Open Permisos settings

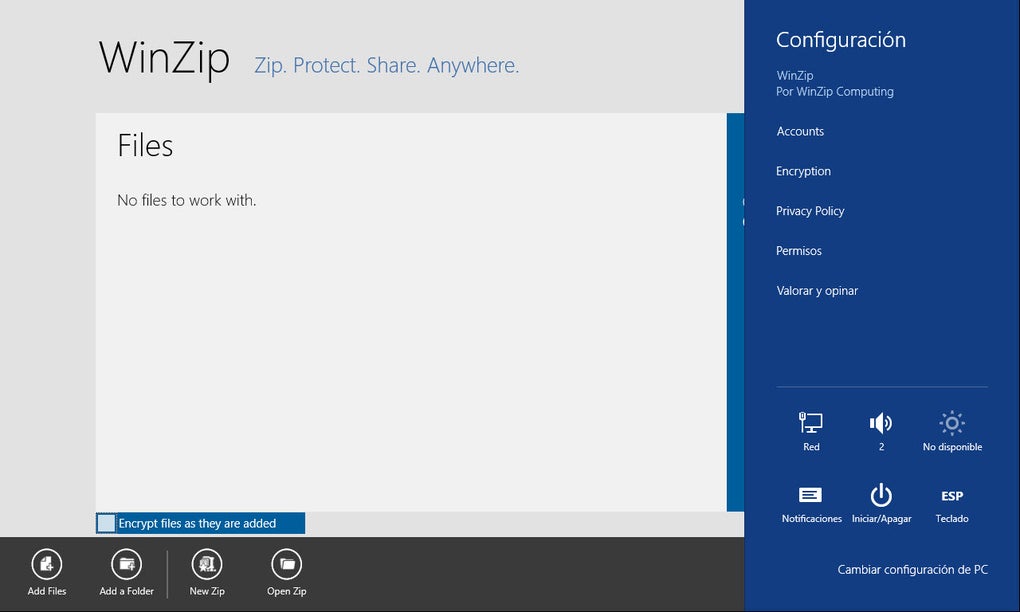798,250
